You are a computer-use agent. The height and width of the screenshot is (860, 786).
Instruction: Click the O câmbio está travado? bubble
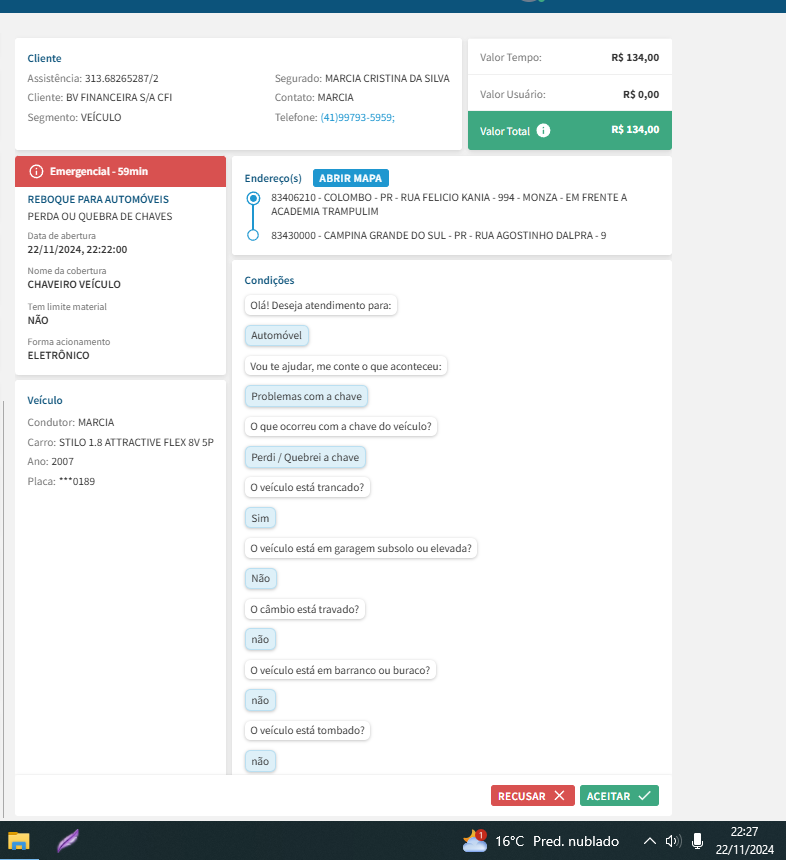[304, 609]
